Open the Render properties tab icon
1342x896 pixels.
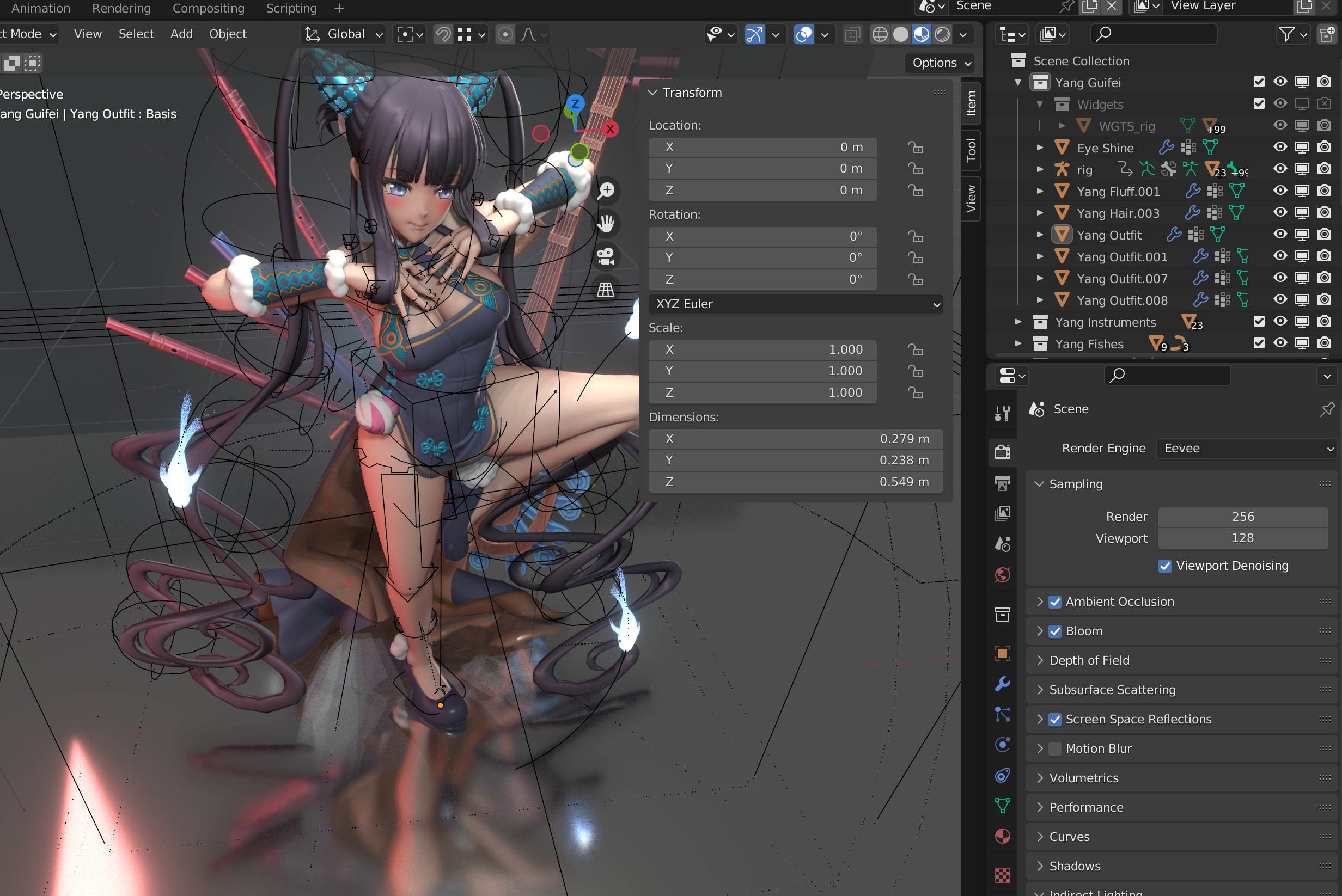click(1002, 452)
